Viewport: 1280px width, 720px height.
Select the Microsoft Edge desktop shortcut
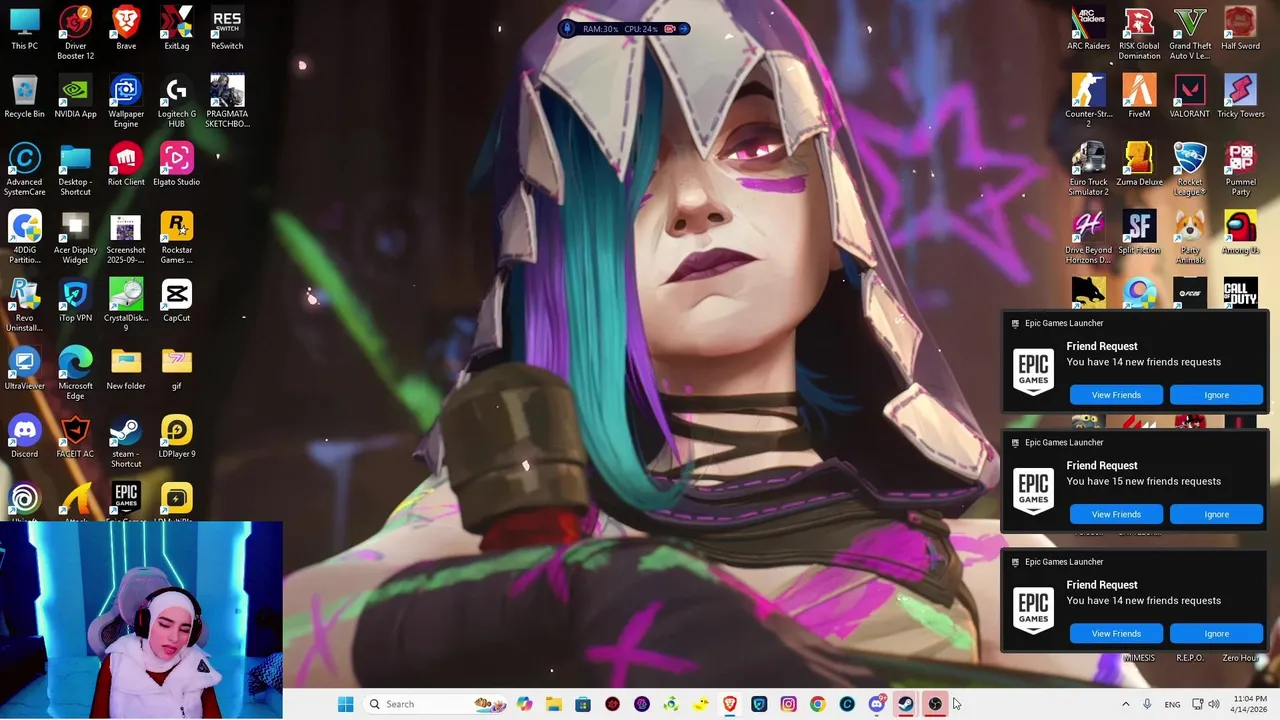click(75, 373)
